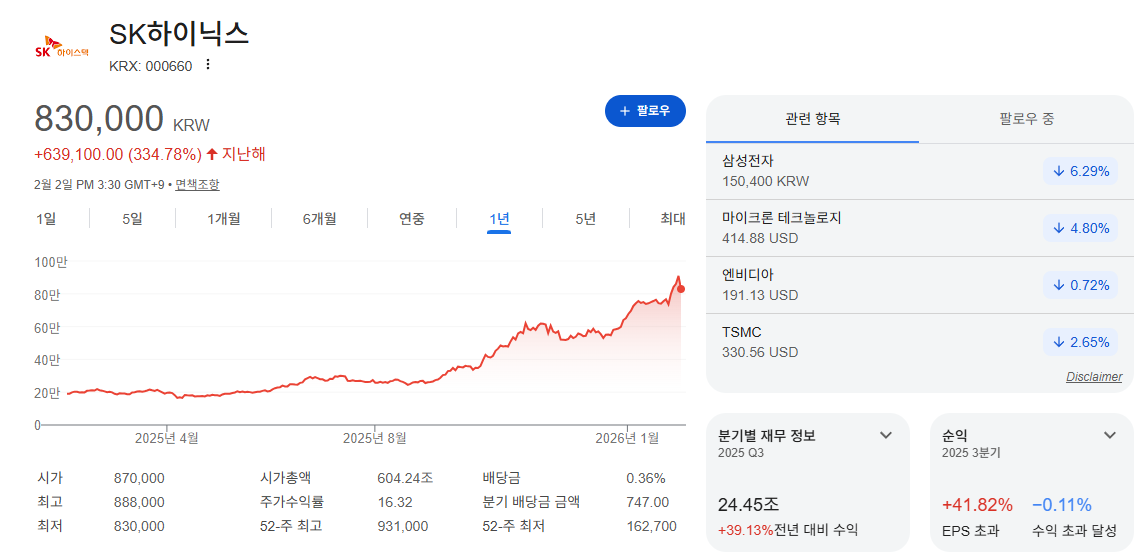Image resolution: width=1146 pixels, height=560 pixels.
Task: Click the 분기 배당금 금액 value 747.00
Action: click(648, 502)
